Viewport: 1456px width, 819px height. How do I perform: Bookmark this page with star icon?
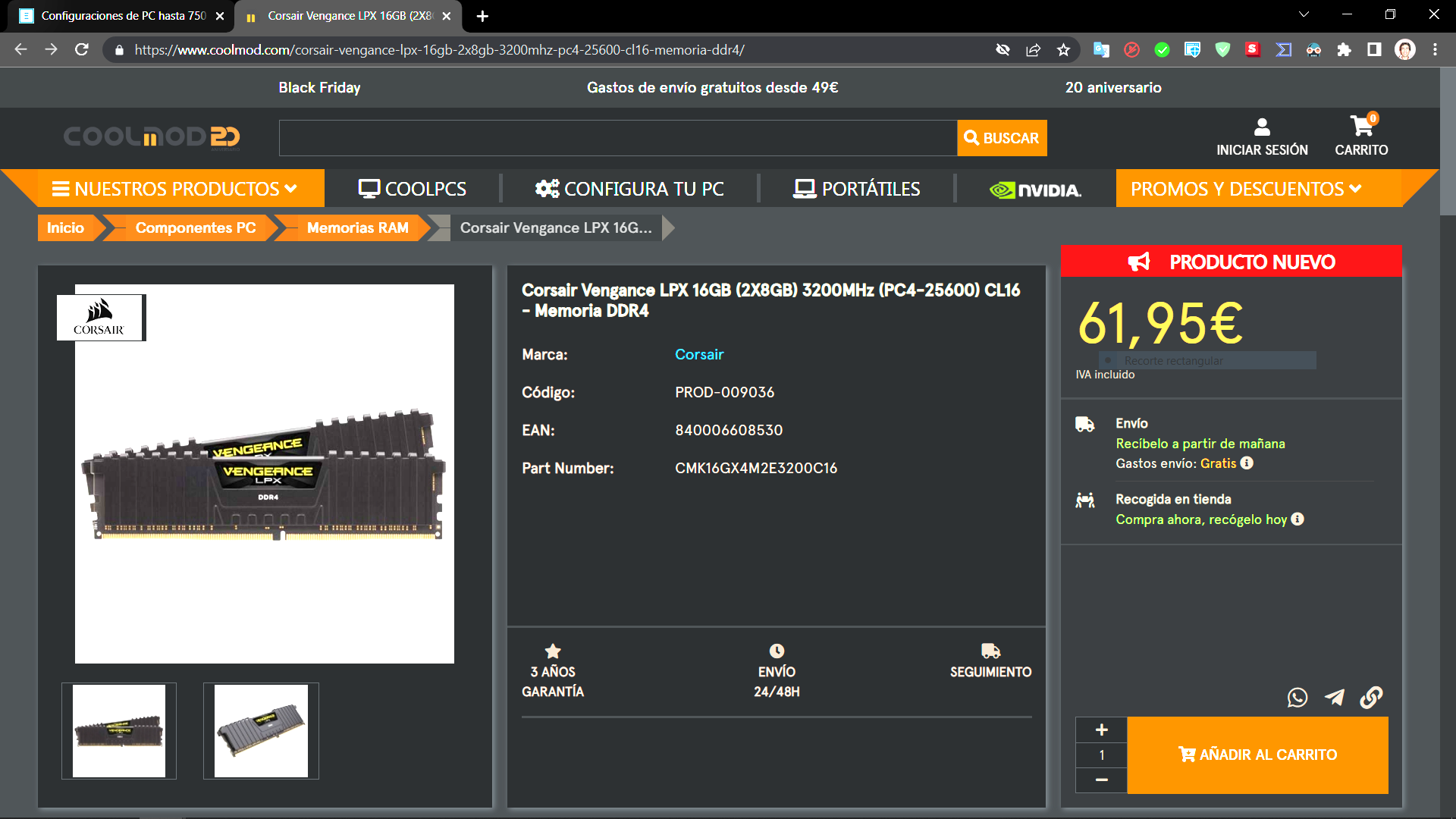[x=1063, y=50]
